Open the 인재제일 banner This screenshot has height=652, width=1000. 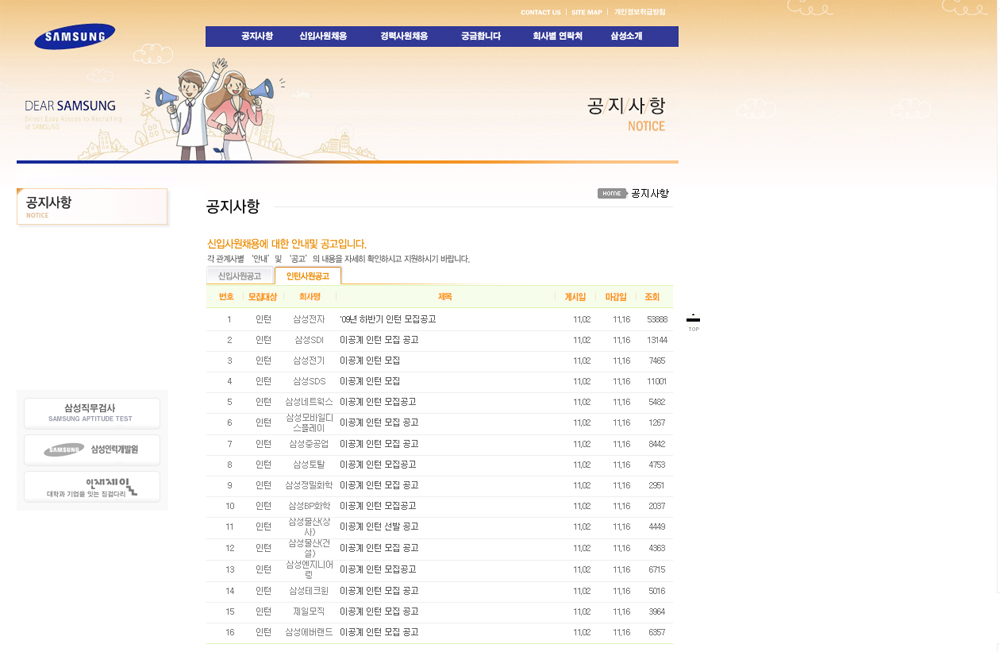[x=91, y=487]
